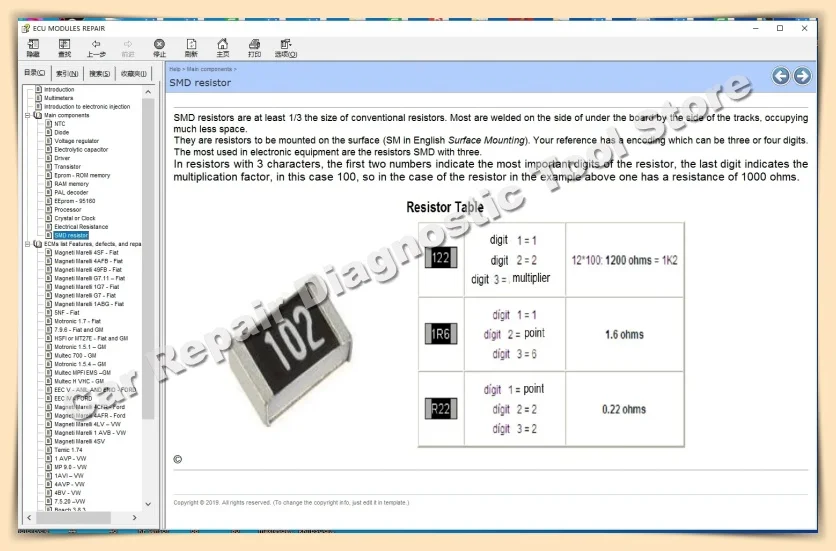Open the Options (选项) toolbar menu
Screen dimensions: 836x551
pyautogui.click(x=286, y=47)
